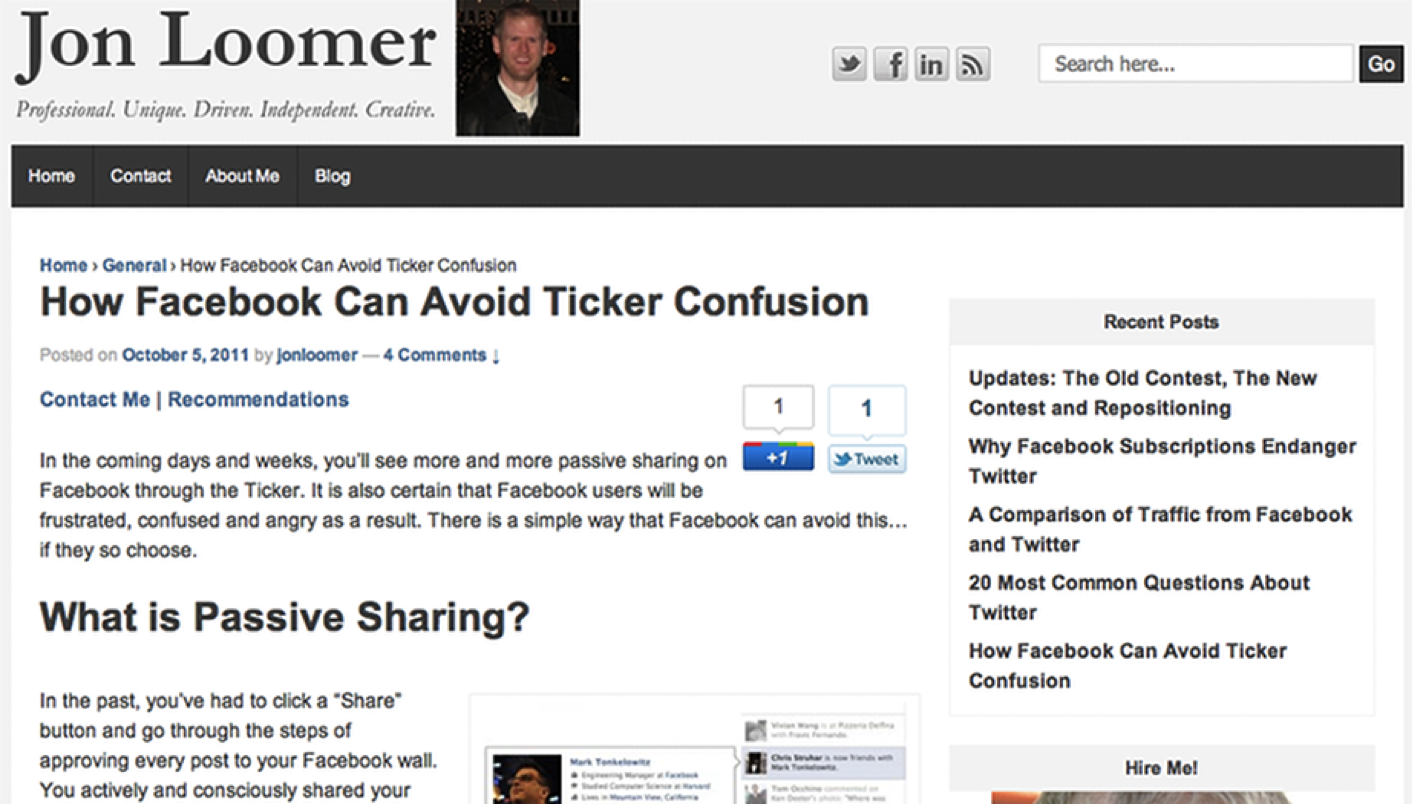Follow the Recommendations link
1413x805 pixels.
[258, 400]
